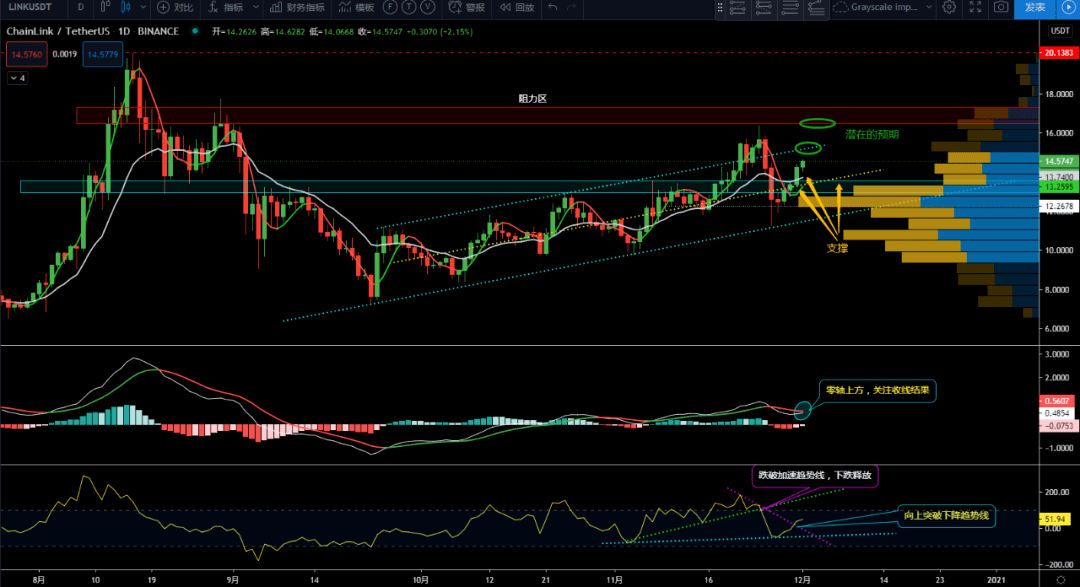Screen dimensions: 1080x587
Task: Apply the T template circle button
Action: pyautogui.click(x=409, y=7)
